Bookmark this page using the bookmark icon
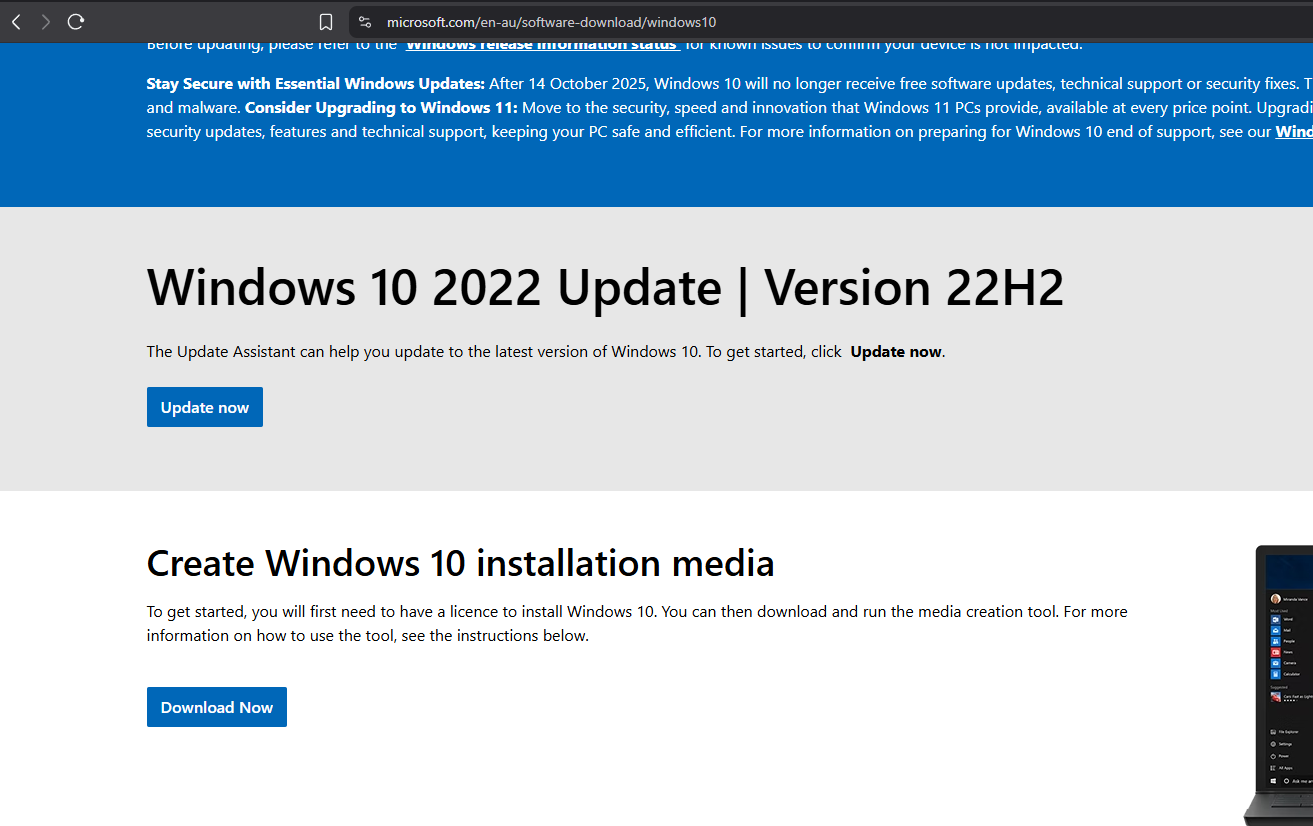The height and width of the screenshot is (826, 1313). [325, 22]
